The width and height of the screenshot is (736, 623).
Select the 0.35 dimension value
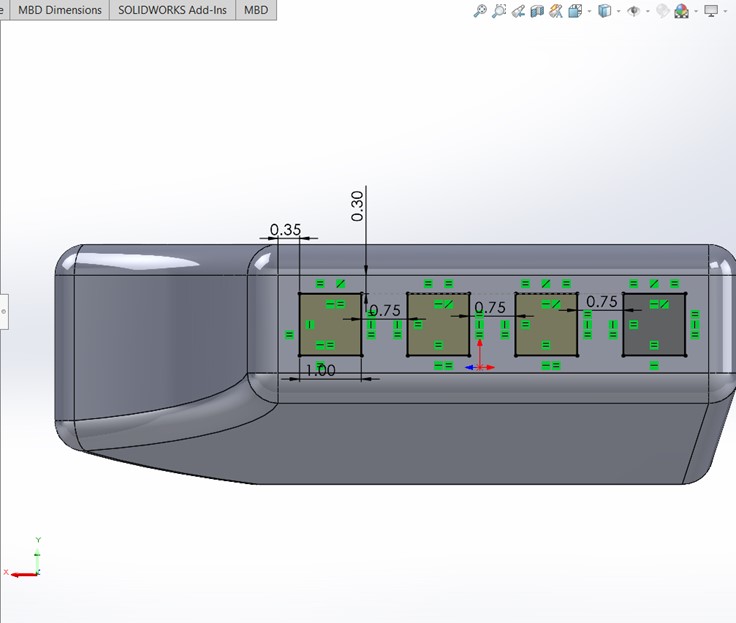(285, 230)
